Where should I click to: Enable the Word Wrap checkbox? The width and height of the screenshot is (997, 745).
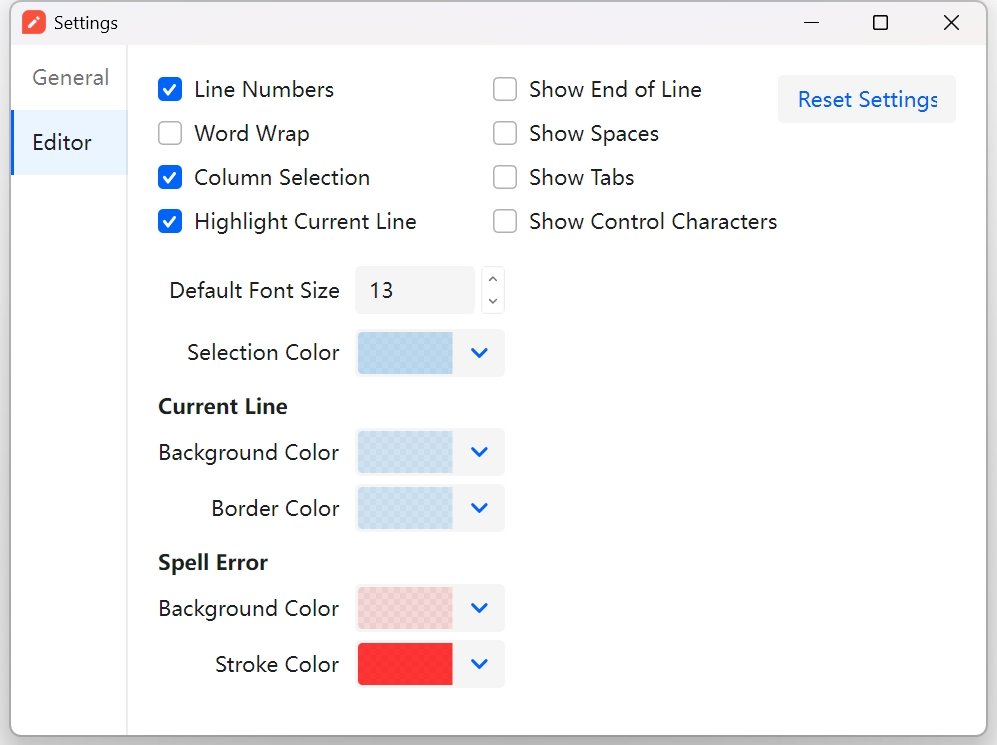(170, 133)
